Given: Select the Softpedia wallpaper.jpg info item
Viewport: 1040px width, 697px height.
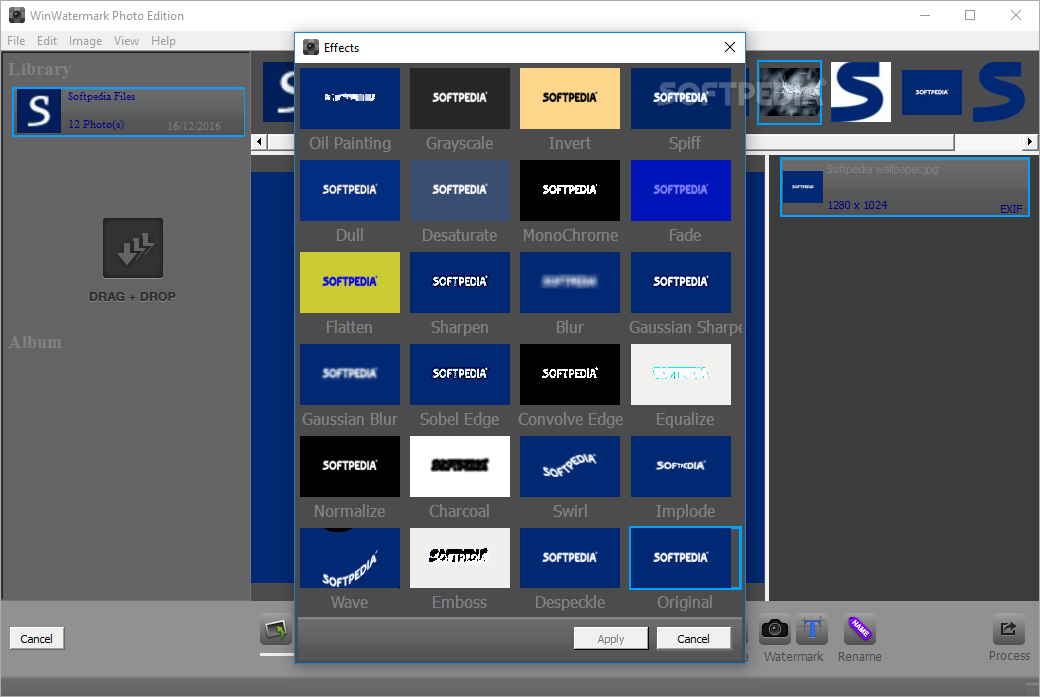Looking at the screenshot, I should (905, 187).
